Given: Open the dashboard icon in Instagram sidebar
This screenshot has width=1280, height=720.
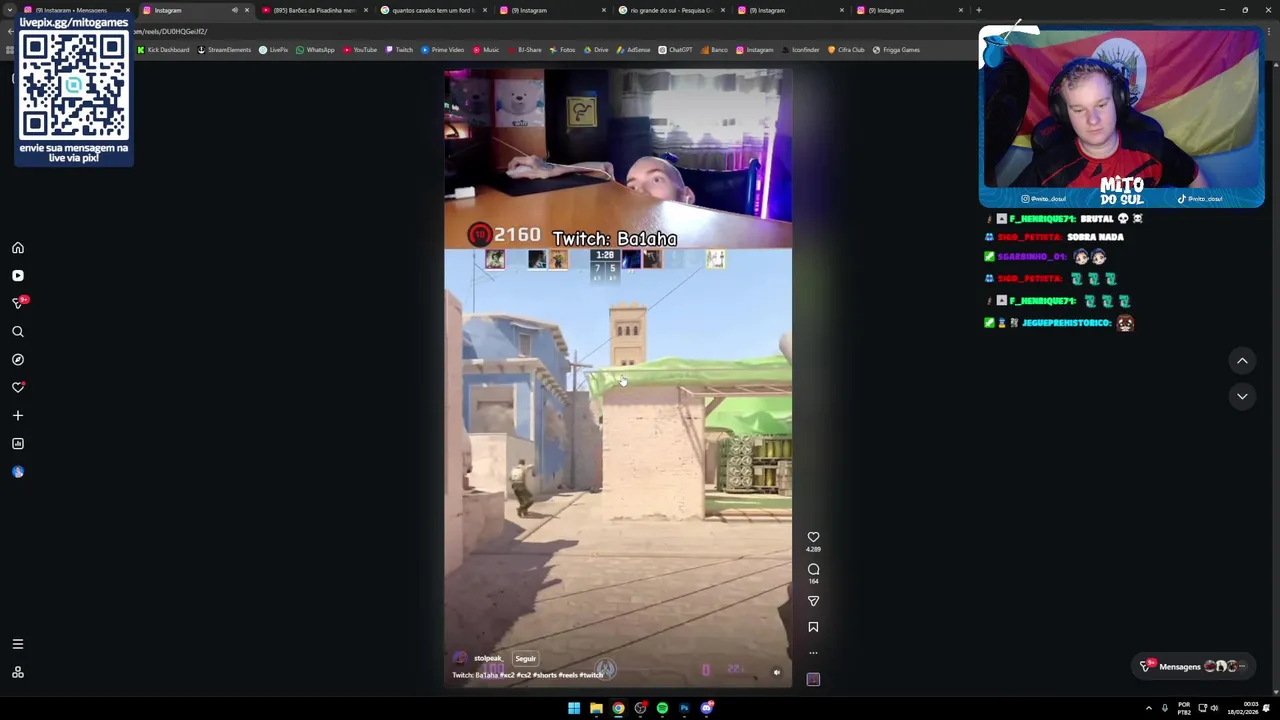Looking at the screenshot, I should pos(18,444).
